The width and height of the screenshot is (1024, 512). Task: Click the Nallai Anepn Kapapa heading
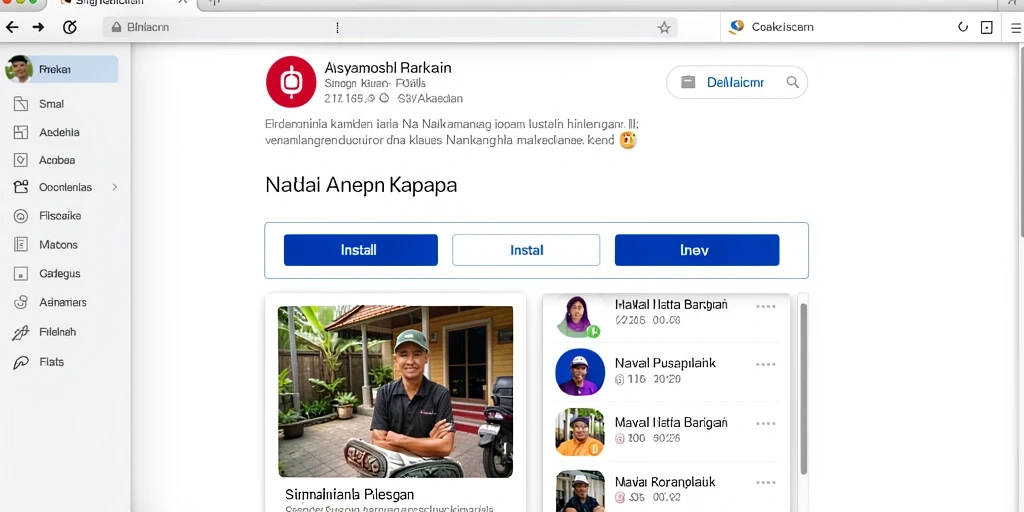click(360, 185)
